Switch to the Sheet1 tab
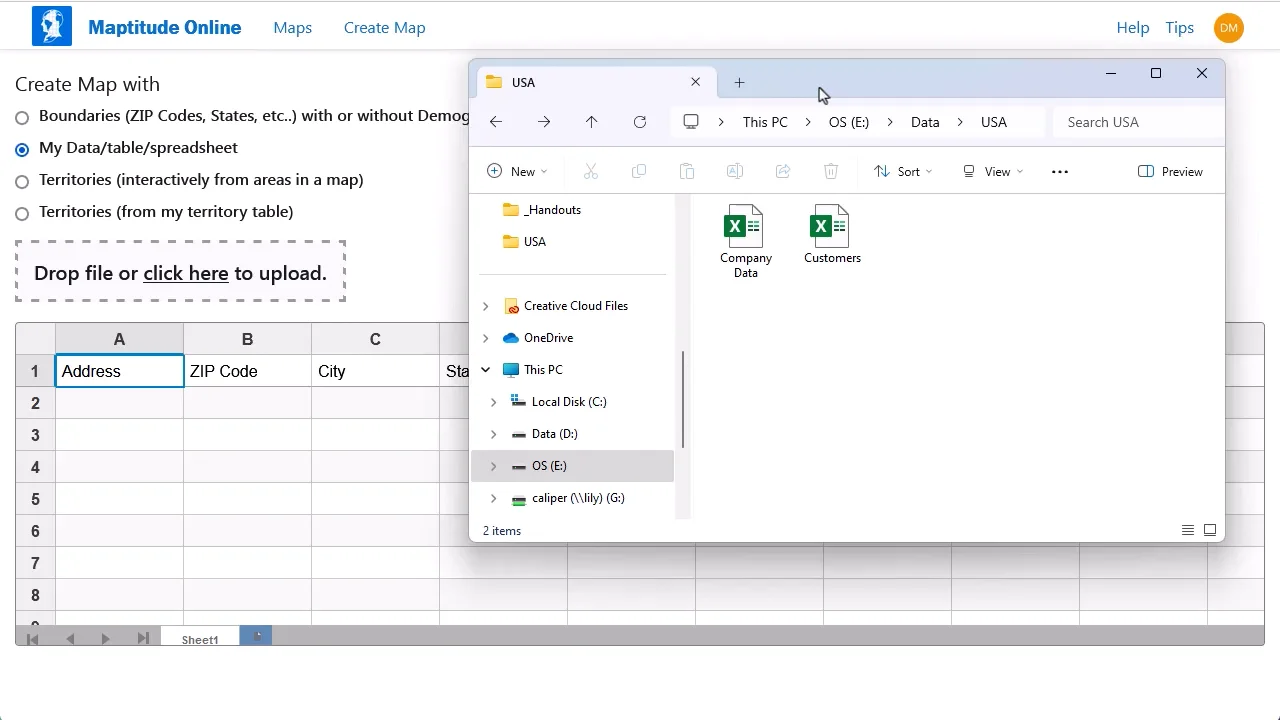The height and width of the screenshot is (720, 1280). (x=200, y=639)
